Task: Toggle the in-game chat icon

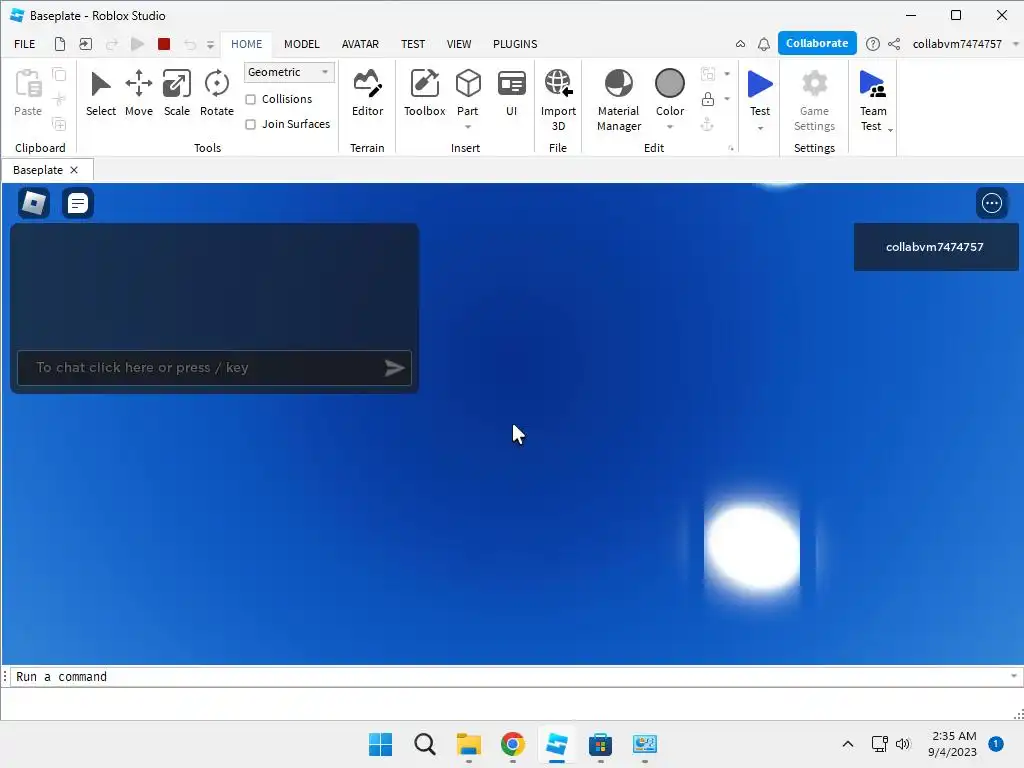Action: click(78, 203)
